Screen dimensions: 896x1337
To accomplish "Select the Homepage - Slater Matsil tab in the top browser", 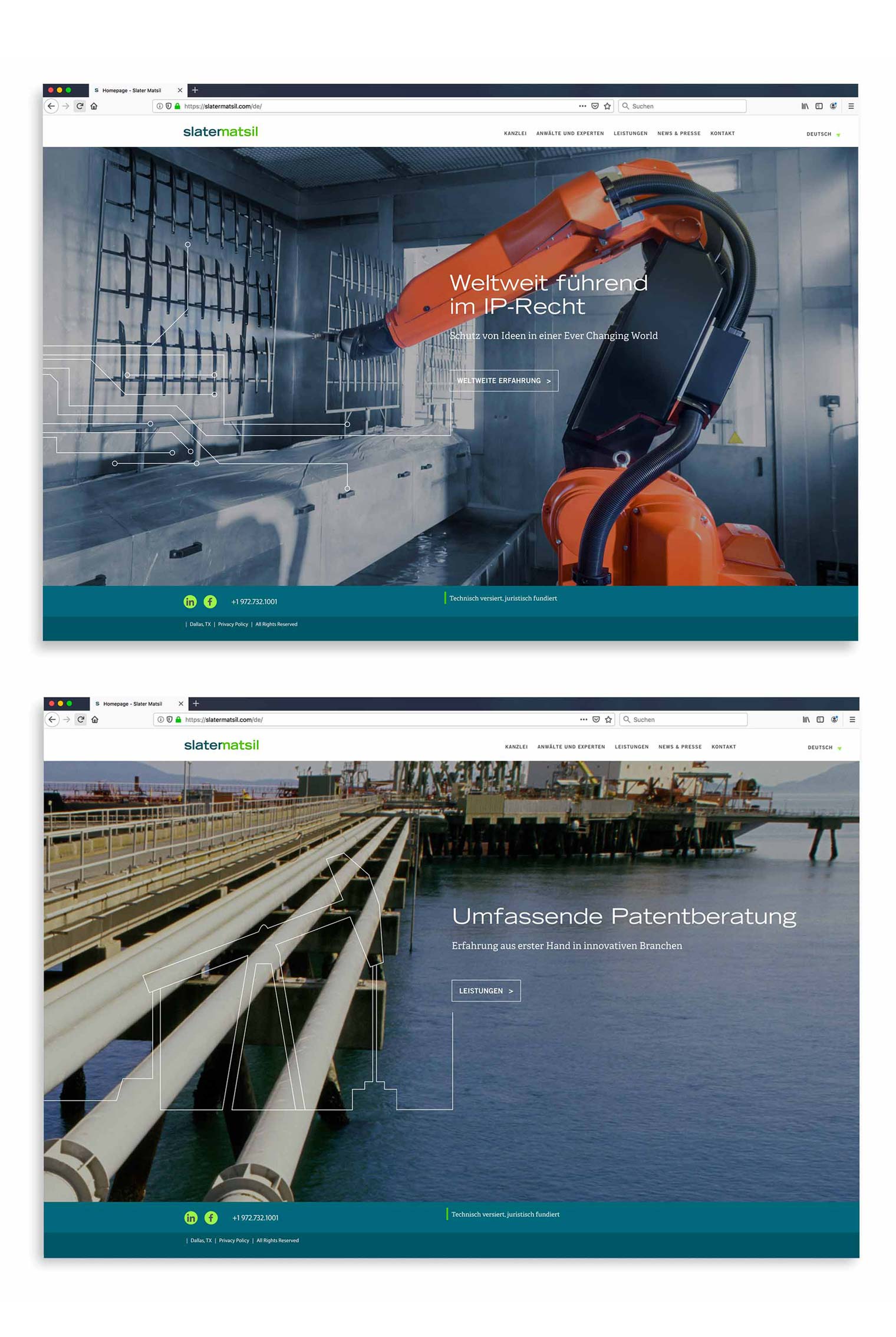I will pos(137,90).
